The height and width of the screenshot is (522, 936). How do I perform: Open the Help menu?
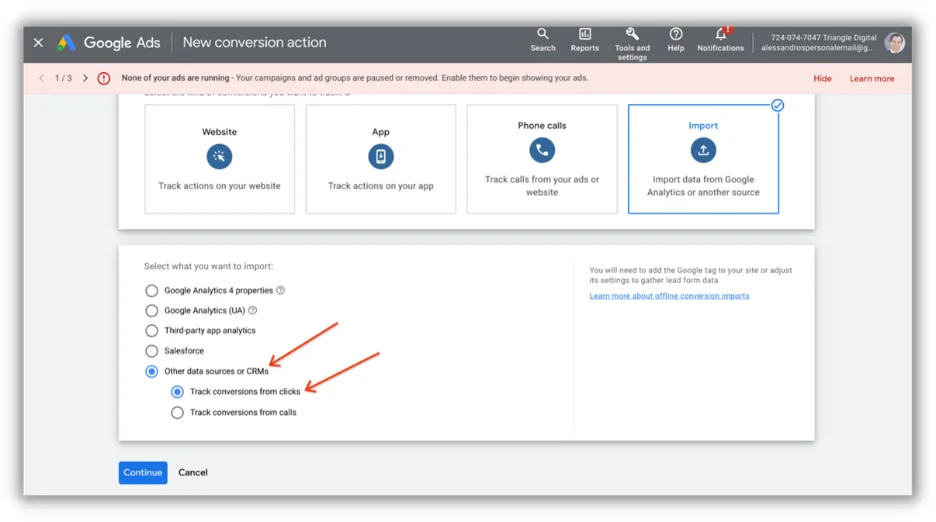(676, 39)
